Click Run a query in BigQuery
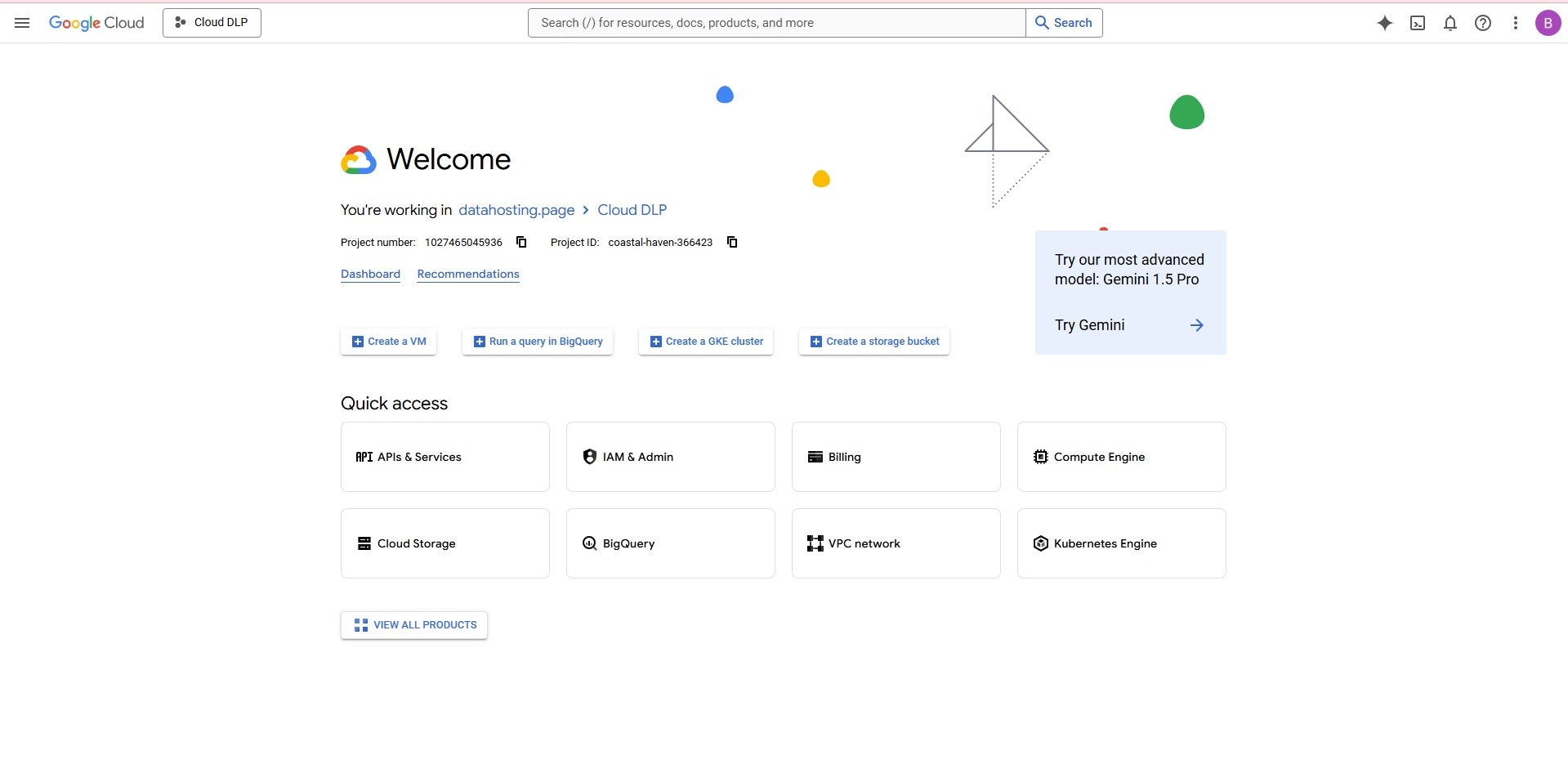The width and height of the screenshot is (1568, 782). [538, 342]
